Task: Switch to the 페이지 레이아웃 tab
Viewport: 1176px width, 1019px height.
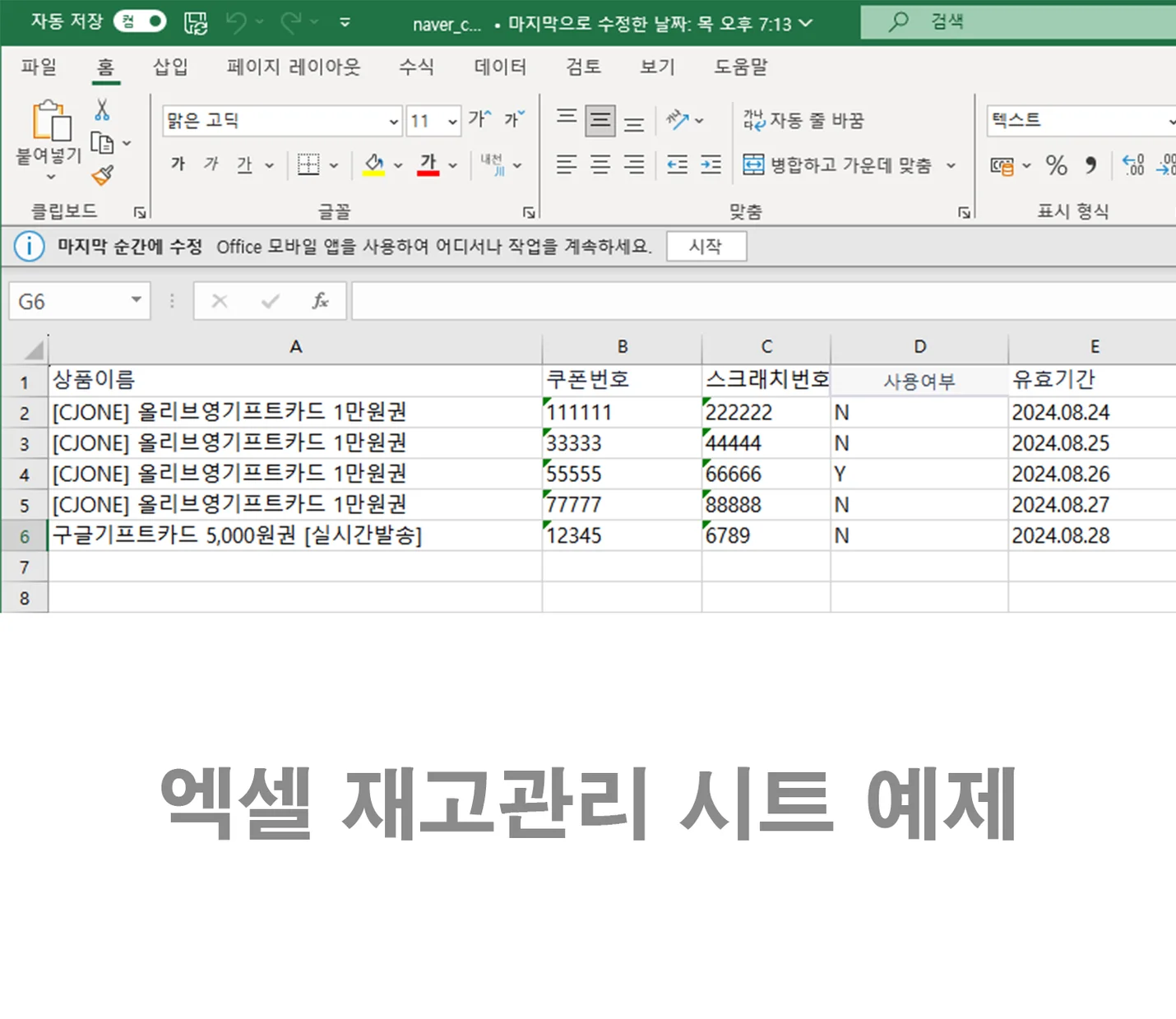Action: pyautogui.click(x=294, y=67)
